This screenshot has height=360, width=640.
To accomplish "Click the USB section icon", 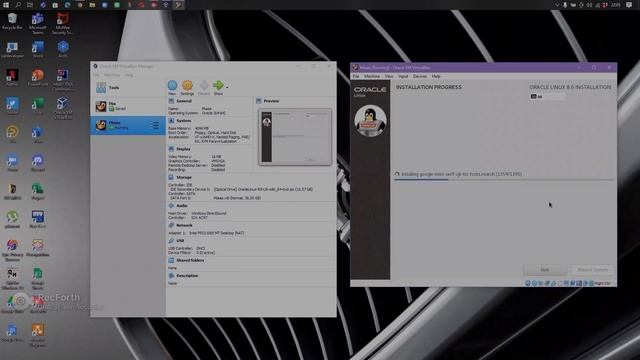I will 171,241.
